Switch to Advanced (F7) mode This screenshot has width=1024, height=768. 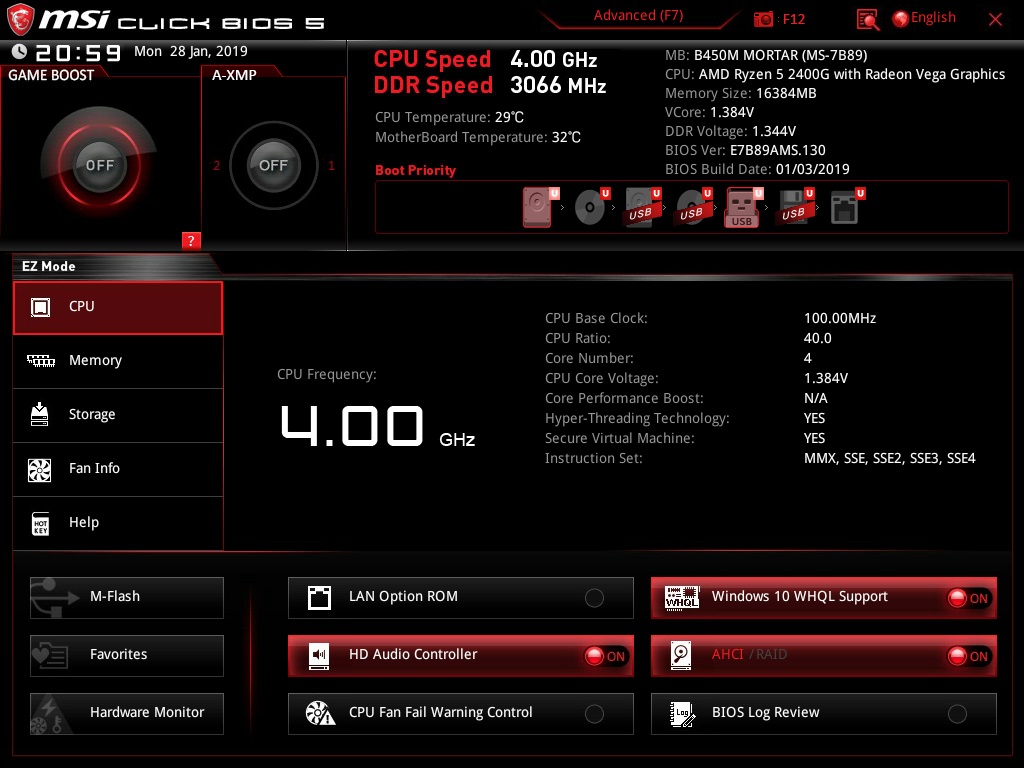638,16
